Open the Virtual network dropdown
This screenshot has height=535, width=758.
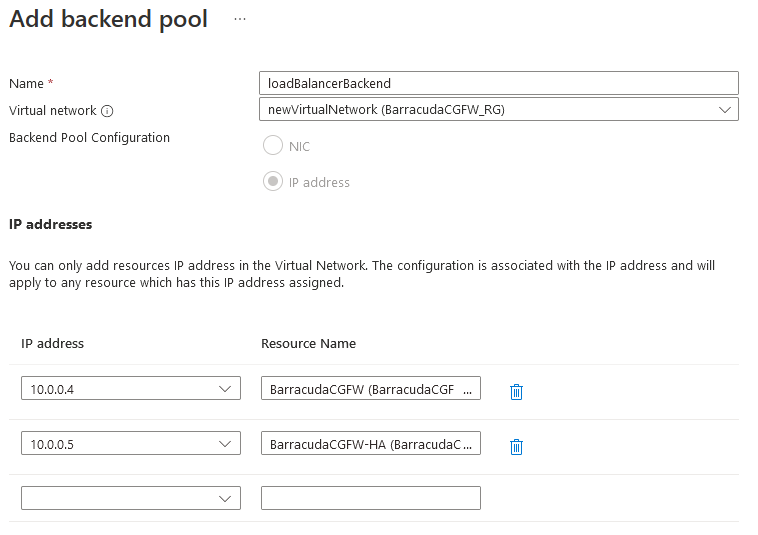pos(498,109)
